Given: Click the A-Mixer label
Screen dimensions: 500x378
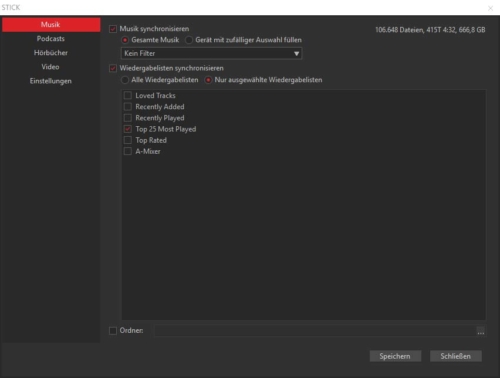Looking at the screenshot, I should click(148, 151).
